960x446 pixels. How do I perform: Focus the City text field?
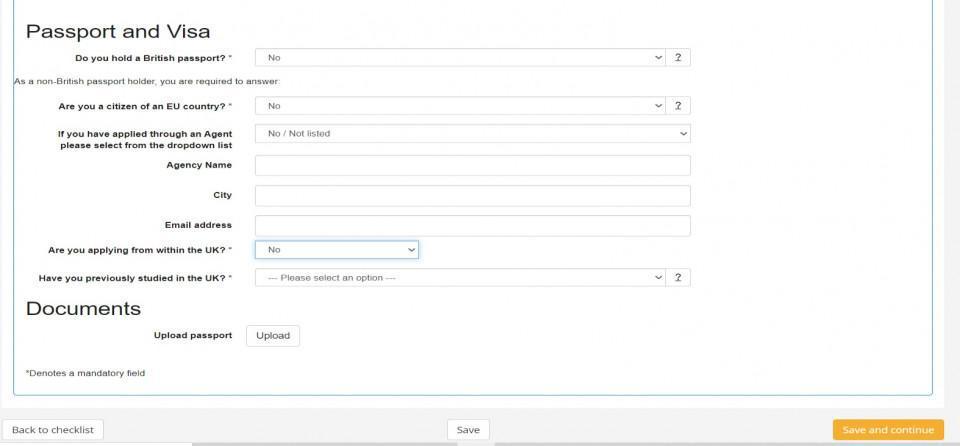pos(472,196)
